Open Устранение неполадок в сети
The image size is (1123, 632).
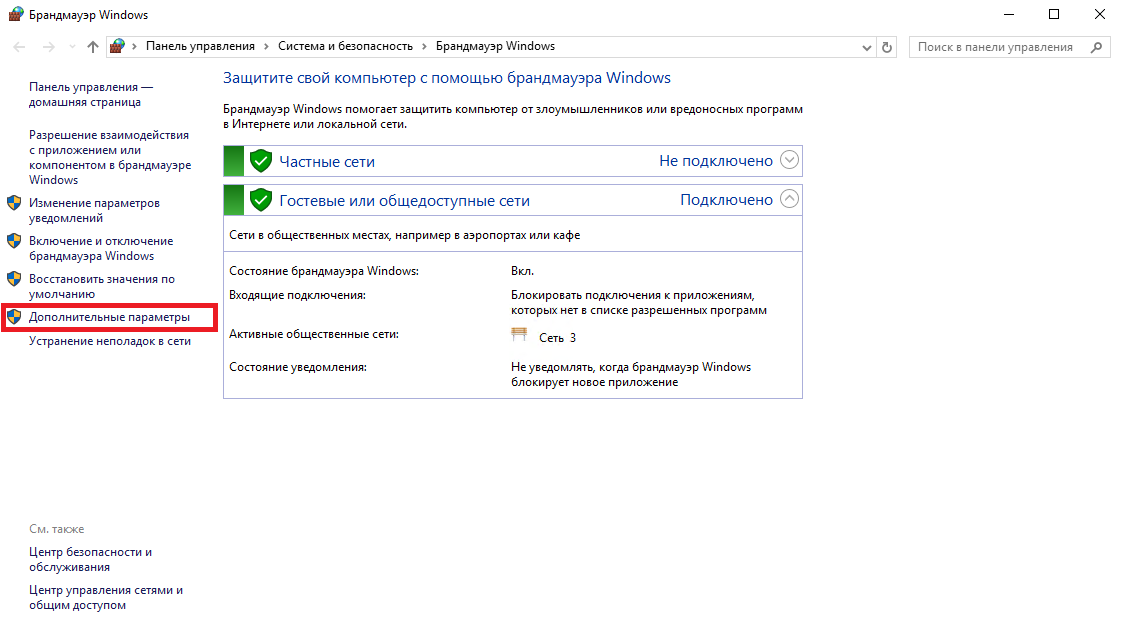click(x=109, y=341)
